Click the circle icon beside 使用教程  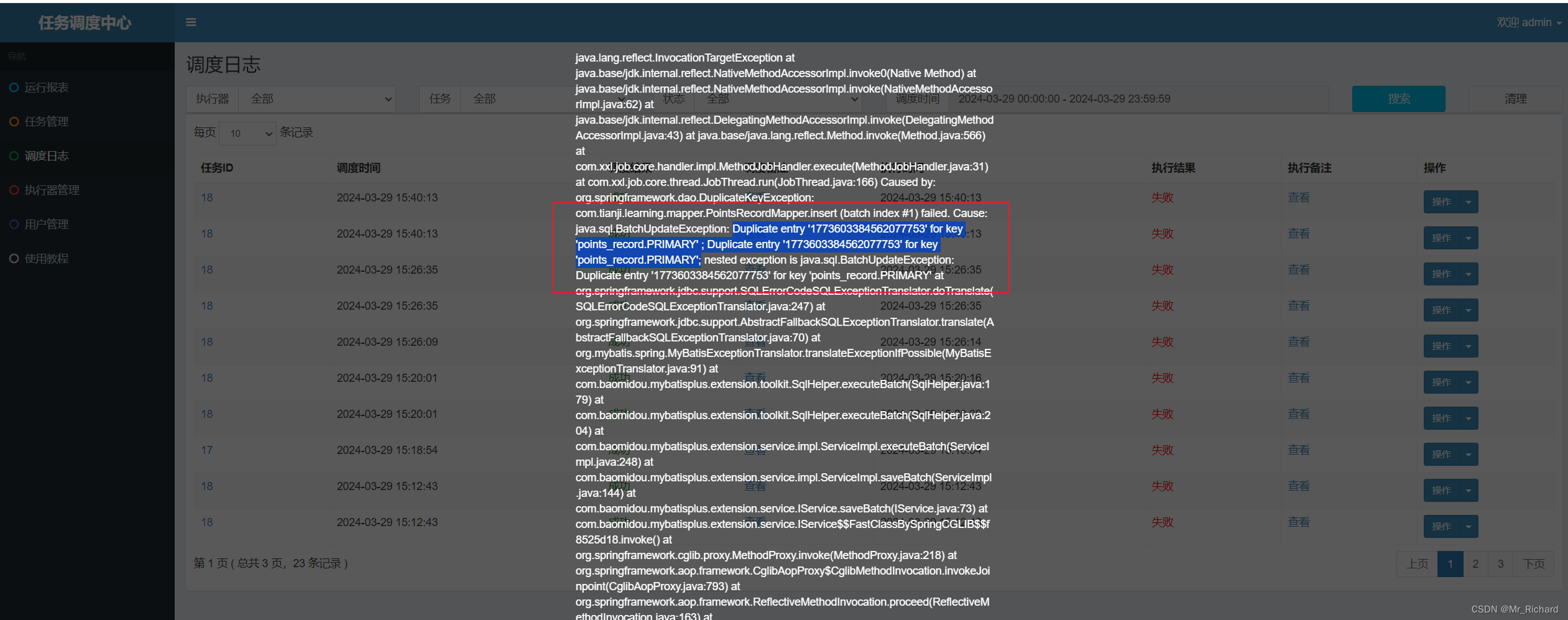tap(14, 259)
